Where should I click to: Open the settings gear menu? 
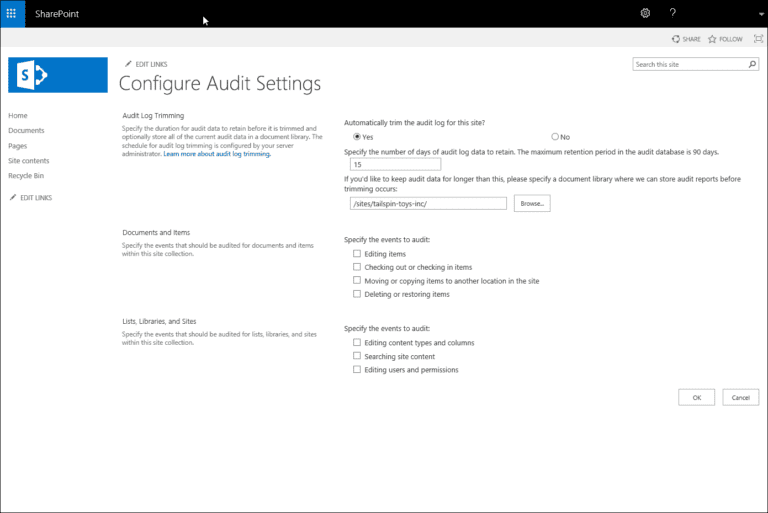[645, 13]
